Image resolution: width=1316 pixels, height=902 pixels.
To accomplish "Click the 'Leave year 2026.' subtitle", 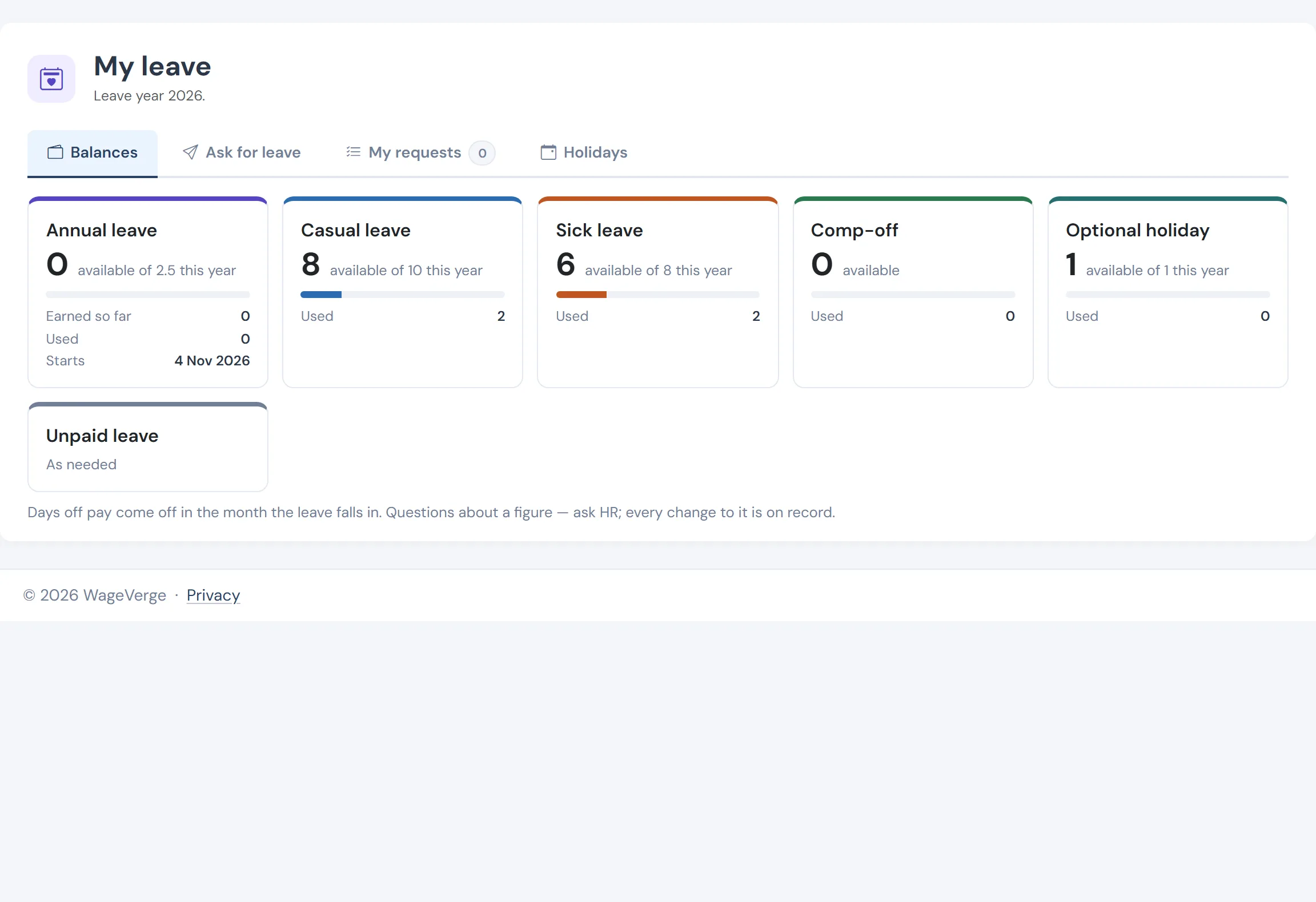I will click(149, 95).
